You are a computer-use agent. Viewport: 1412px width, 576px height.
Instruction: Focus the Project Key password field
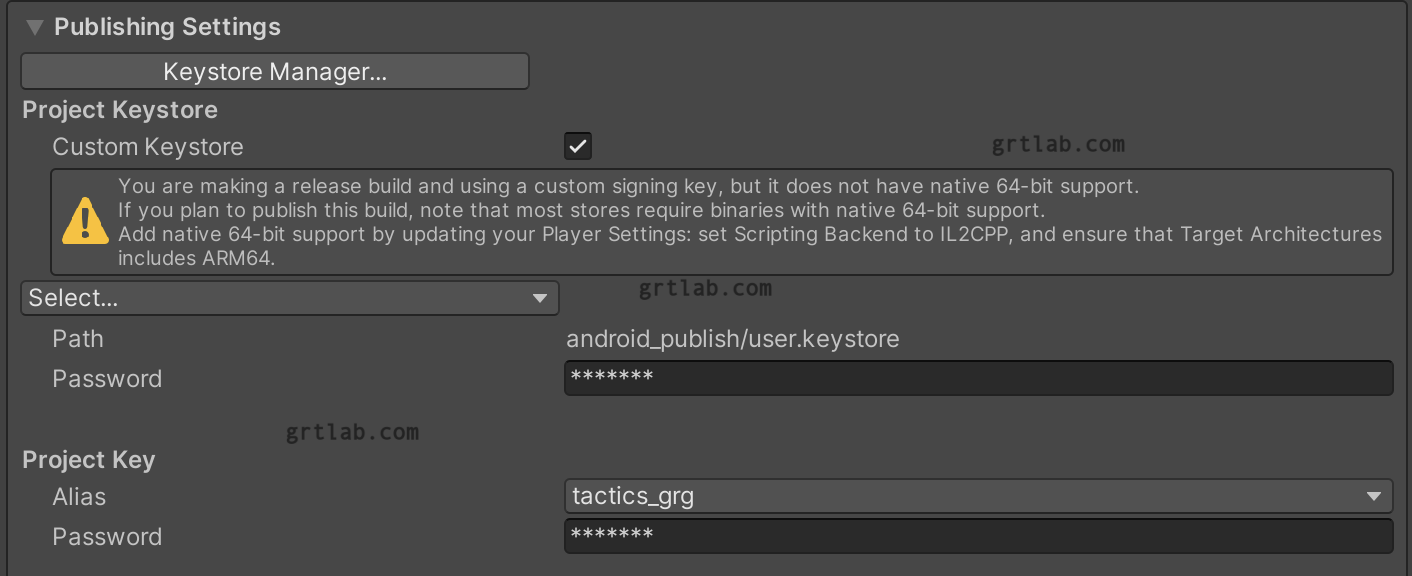[978, 536]
